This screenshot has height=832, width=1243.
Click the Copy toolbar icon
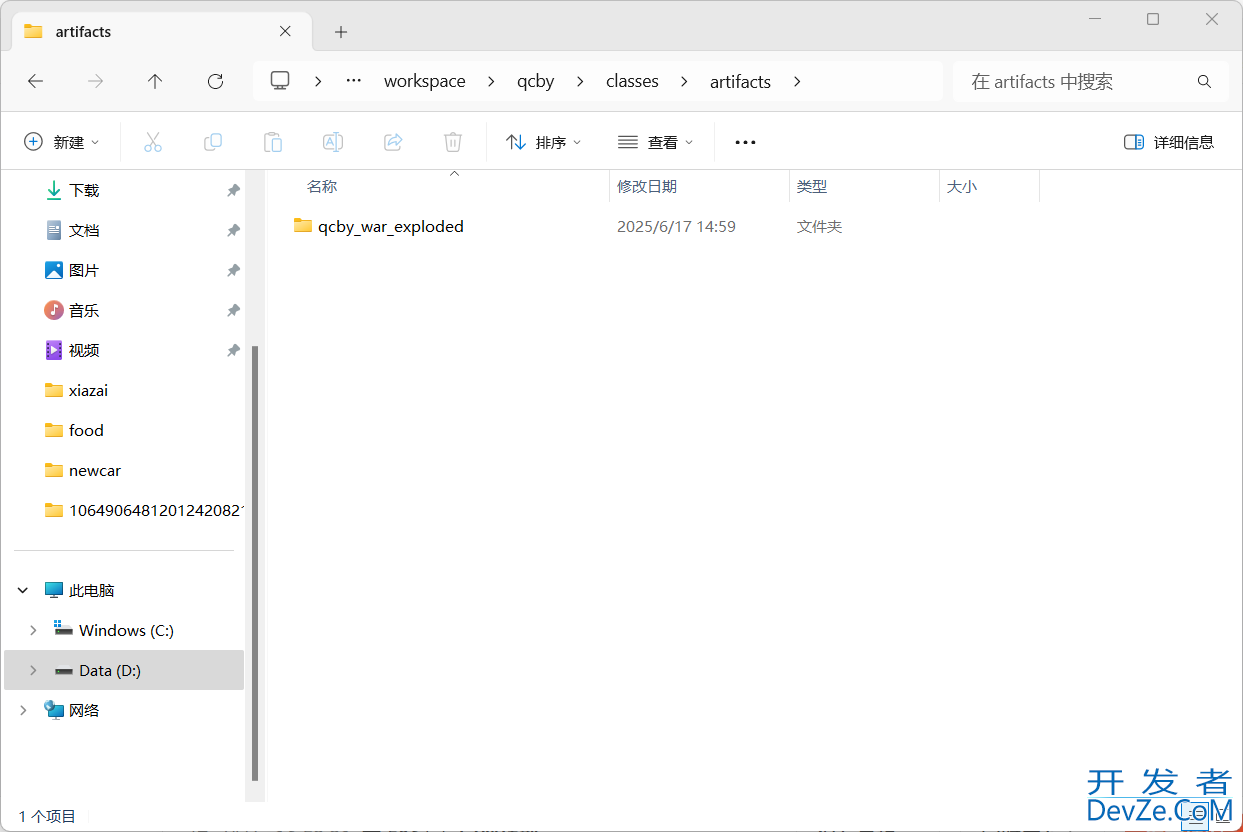[x=213, y=142]
